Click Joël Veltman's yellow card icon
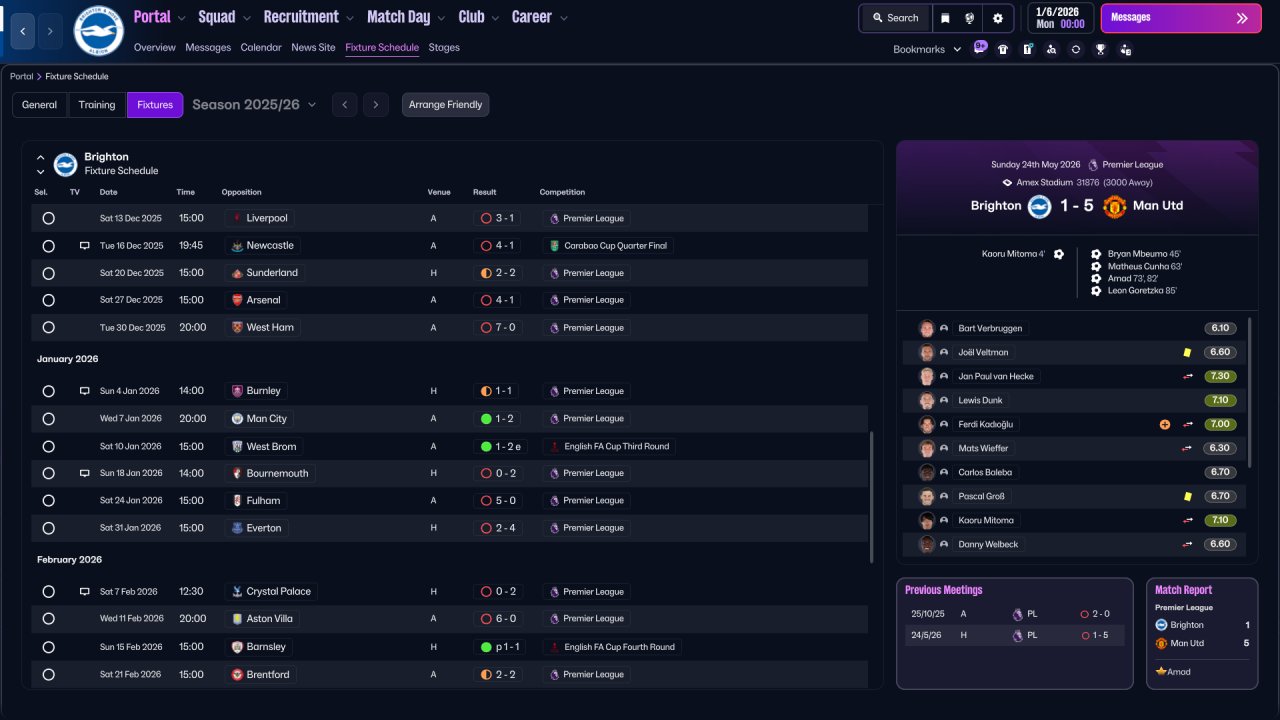The height and width of the screenshot is (720, 1280). click(1187, 352)
